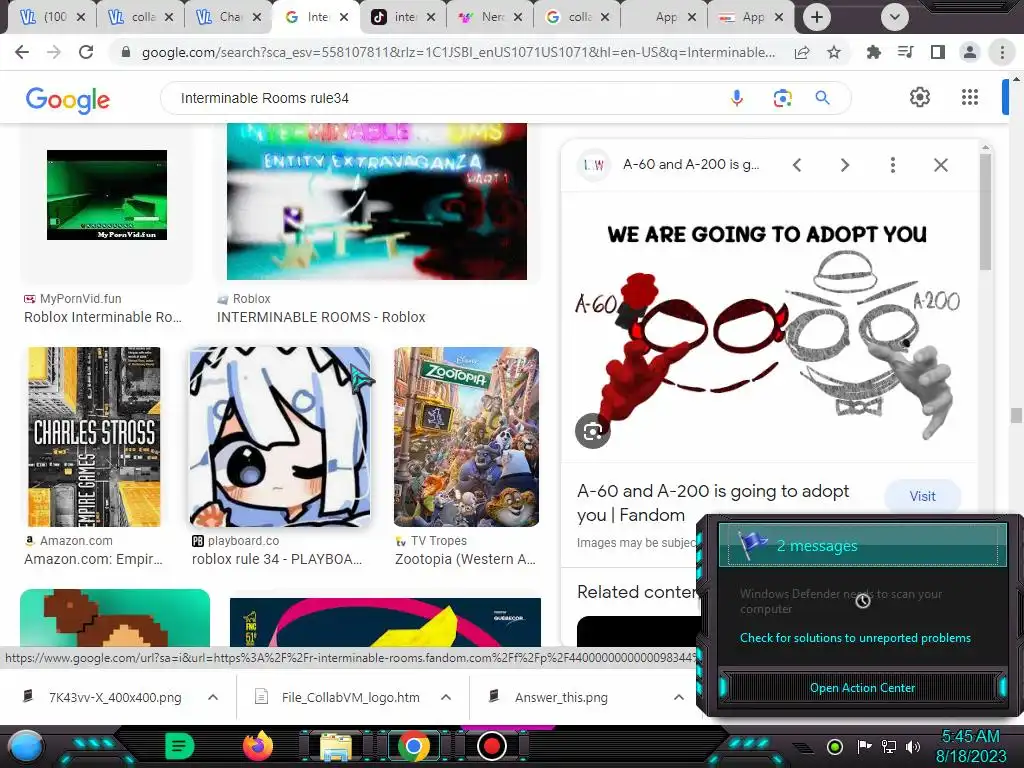This screenshot has width=1024, height=768.
Task: Open the File_CollabVM_logo.htm downloaded file
Action: (x=351, y=697)
